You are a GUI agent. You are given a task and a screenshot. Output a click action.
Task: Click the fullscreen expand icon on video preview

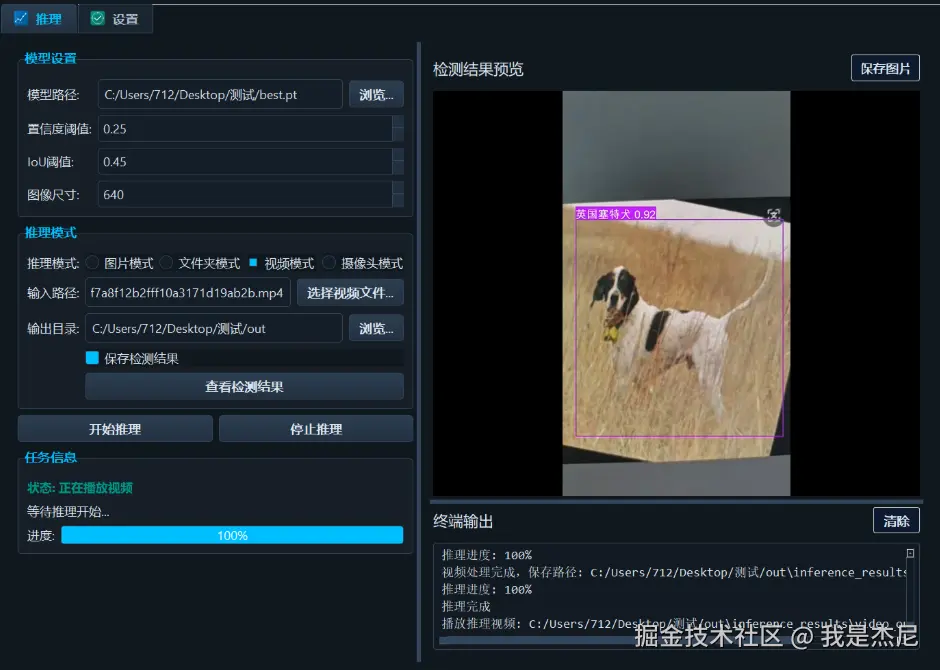(773, 216)
